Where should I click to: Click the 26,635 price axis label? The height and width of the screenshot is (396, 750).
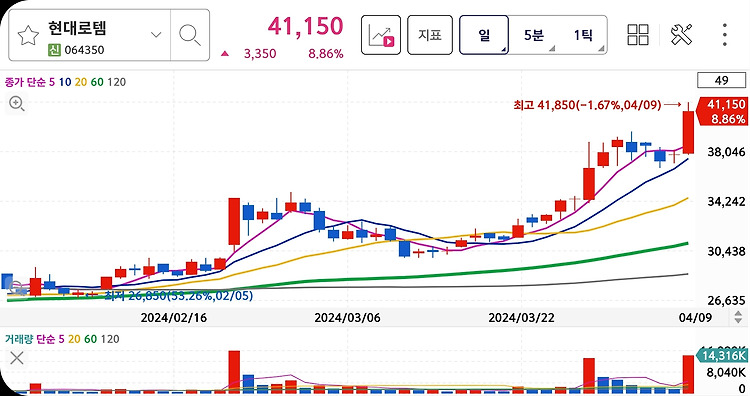[726, 300]
